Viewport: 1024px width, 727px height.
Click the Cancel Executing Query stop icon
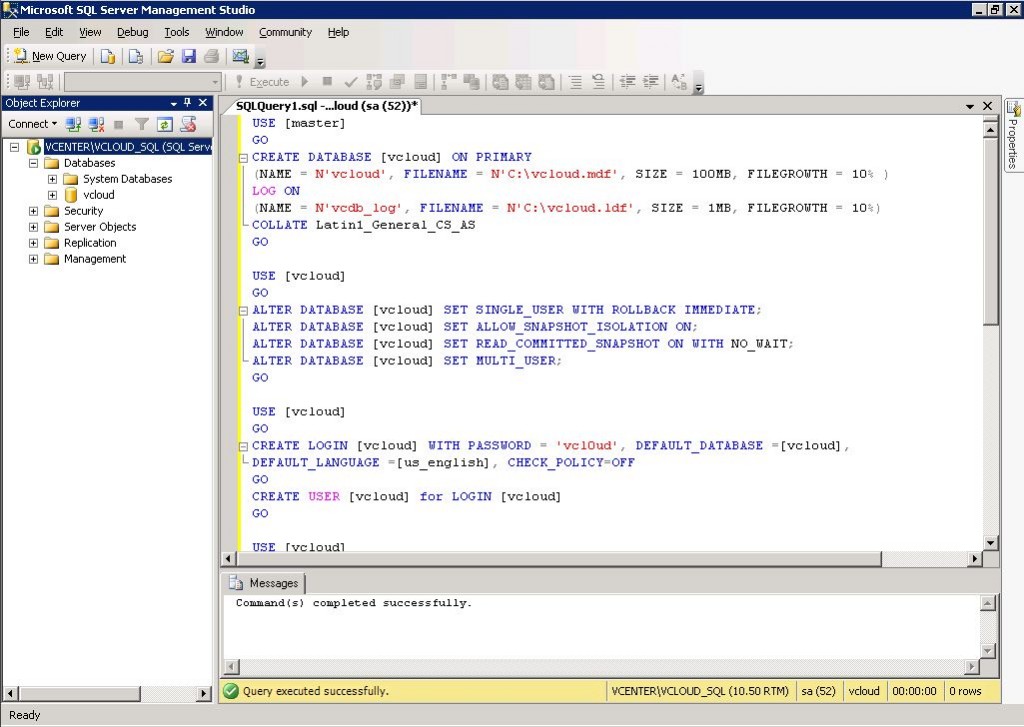[327, 82]
